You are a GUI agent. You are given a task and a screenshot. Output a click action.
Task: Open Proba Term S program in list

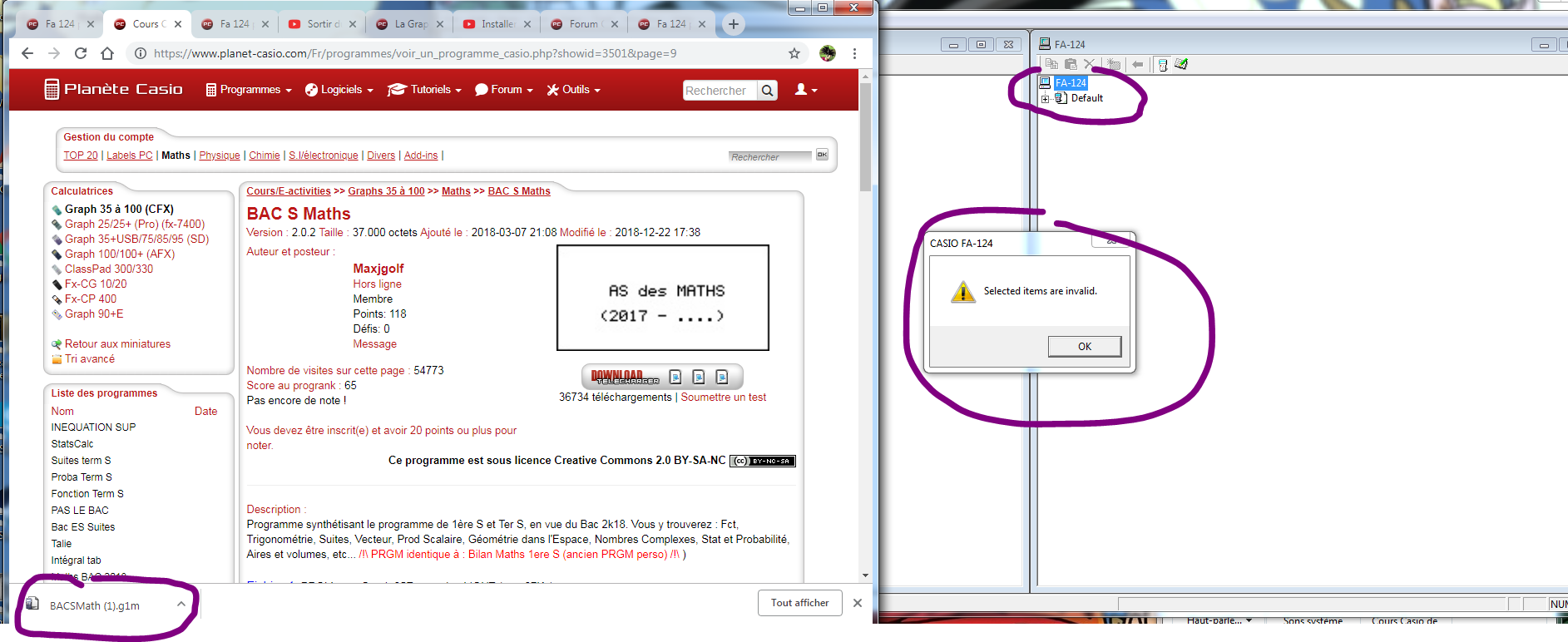[82, 477]
